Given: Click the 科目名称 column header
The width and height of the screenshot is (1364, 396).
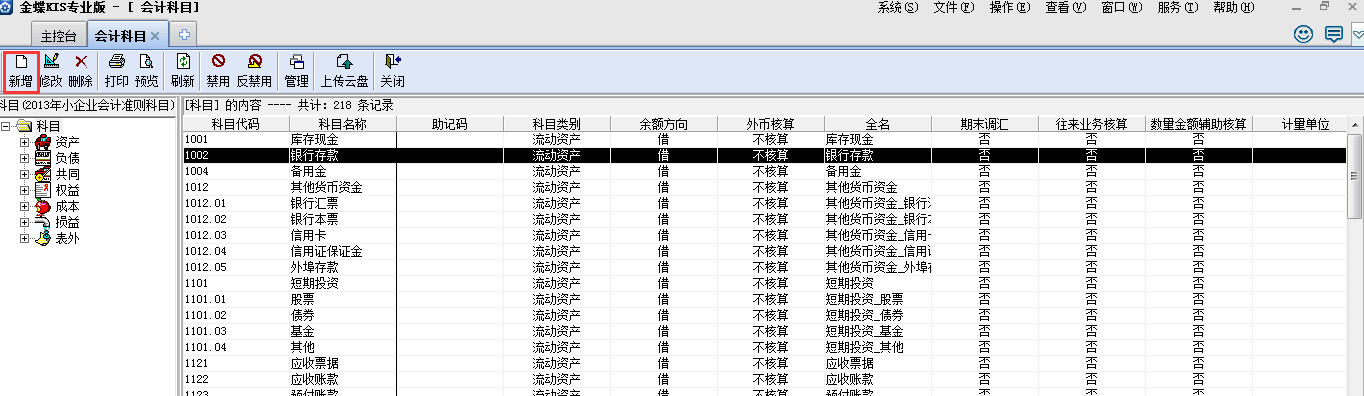Looking at the screenshot, I should [x=342, y=125].
